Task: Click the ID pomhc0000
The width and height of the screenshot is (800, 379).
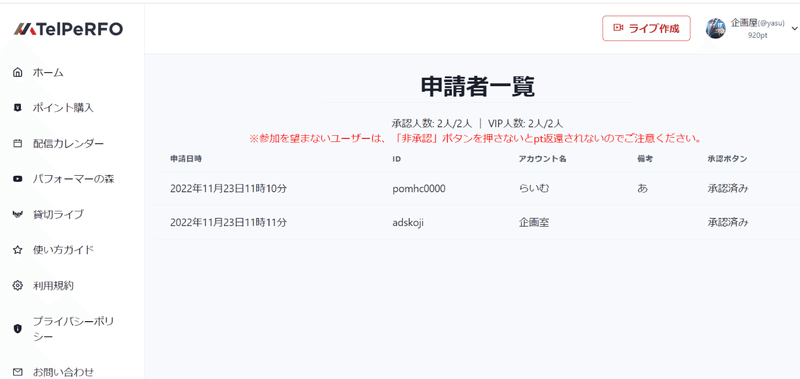Action: tap(419, 189)
